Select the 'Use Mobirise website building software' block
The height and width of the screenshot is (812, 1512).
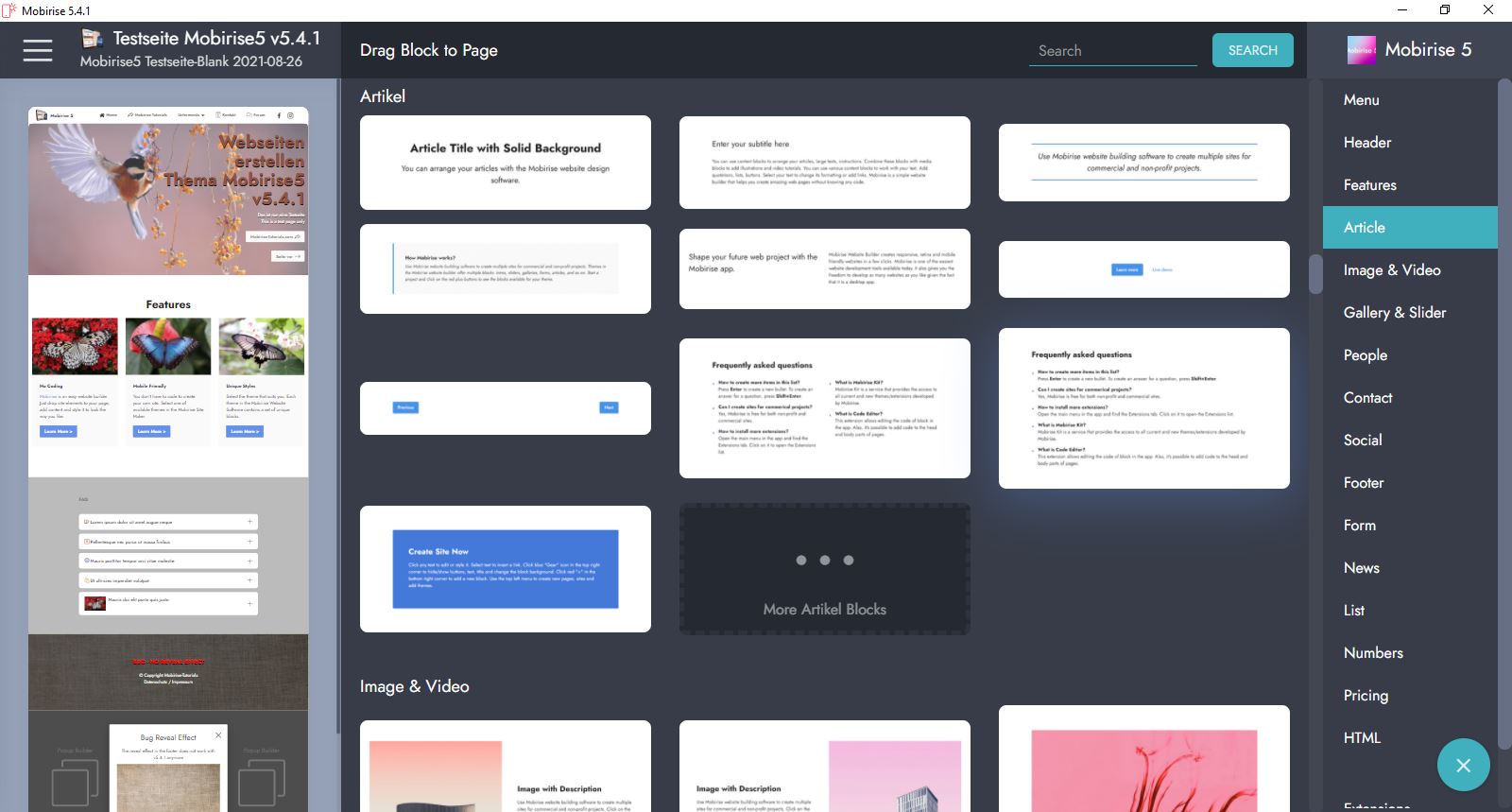[x=1144, y=163]
